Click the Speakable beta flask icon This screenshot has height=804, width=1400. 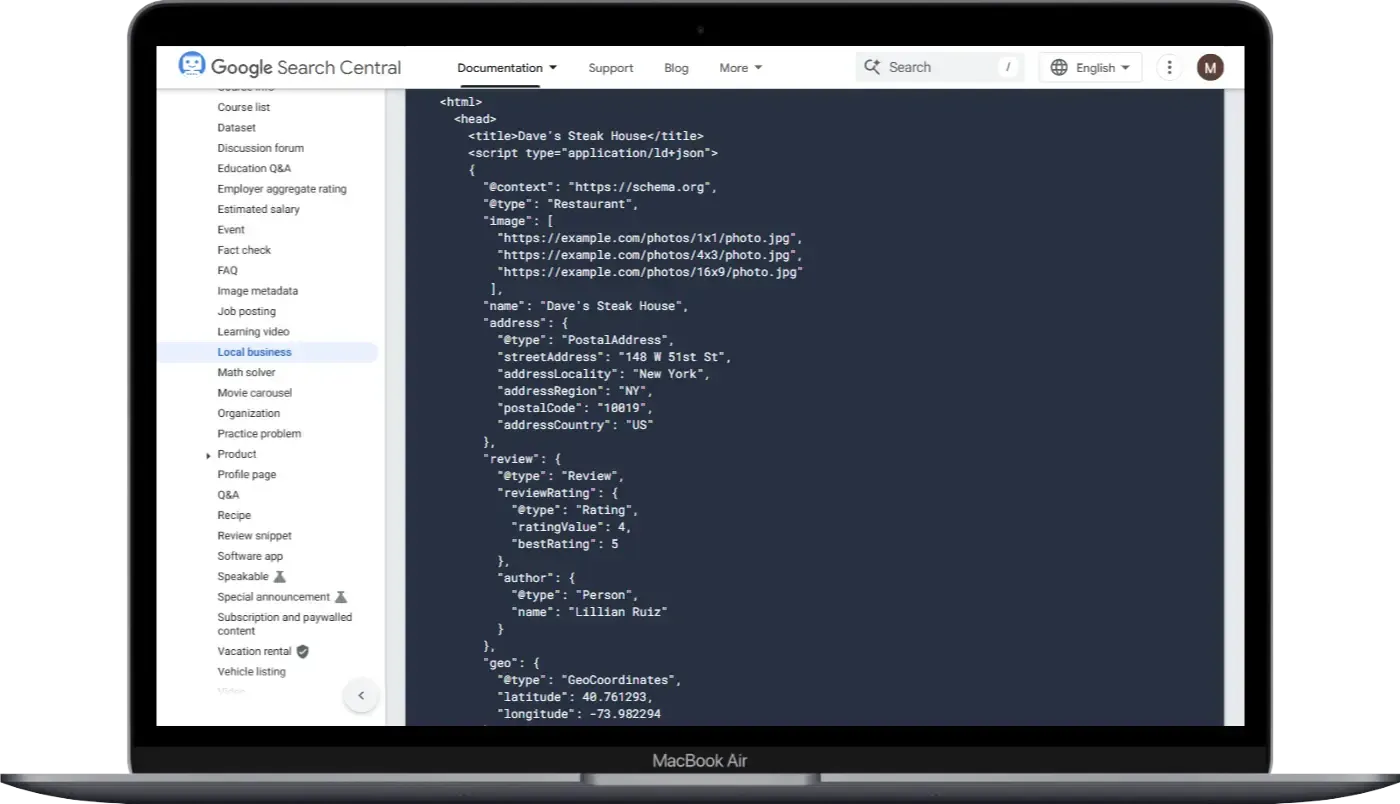tap(280, 577)
